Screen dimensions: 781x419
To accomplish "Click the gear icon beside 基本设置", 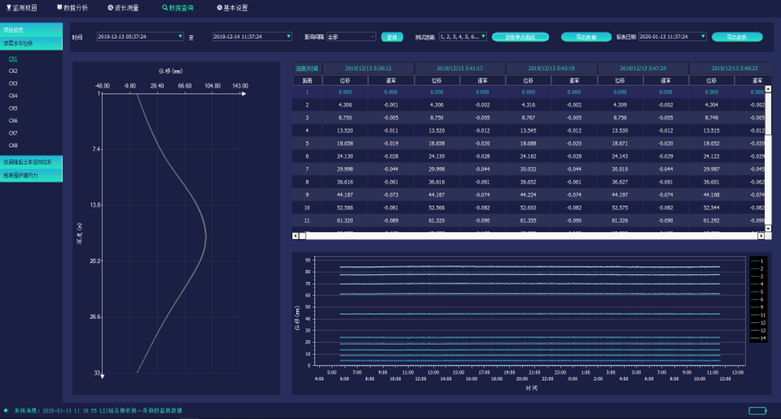I will (x=220, y=8).
